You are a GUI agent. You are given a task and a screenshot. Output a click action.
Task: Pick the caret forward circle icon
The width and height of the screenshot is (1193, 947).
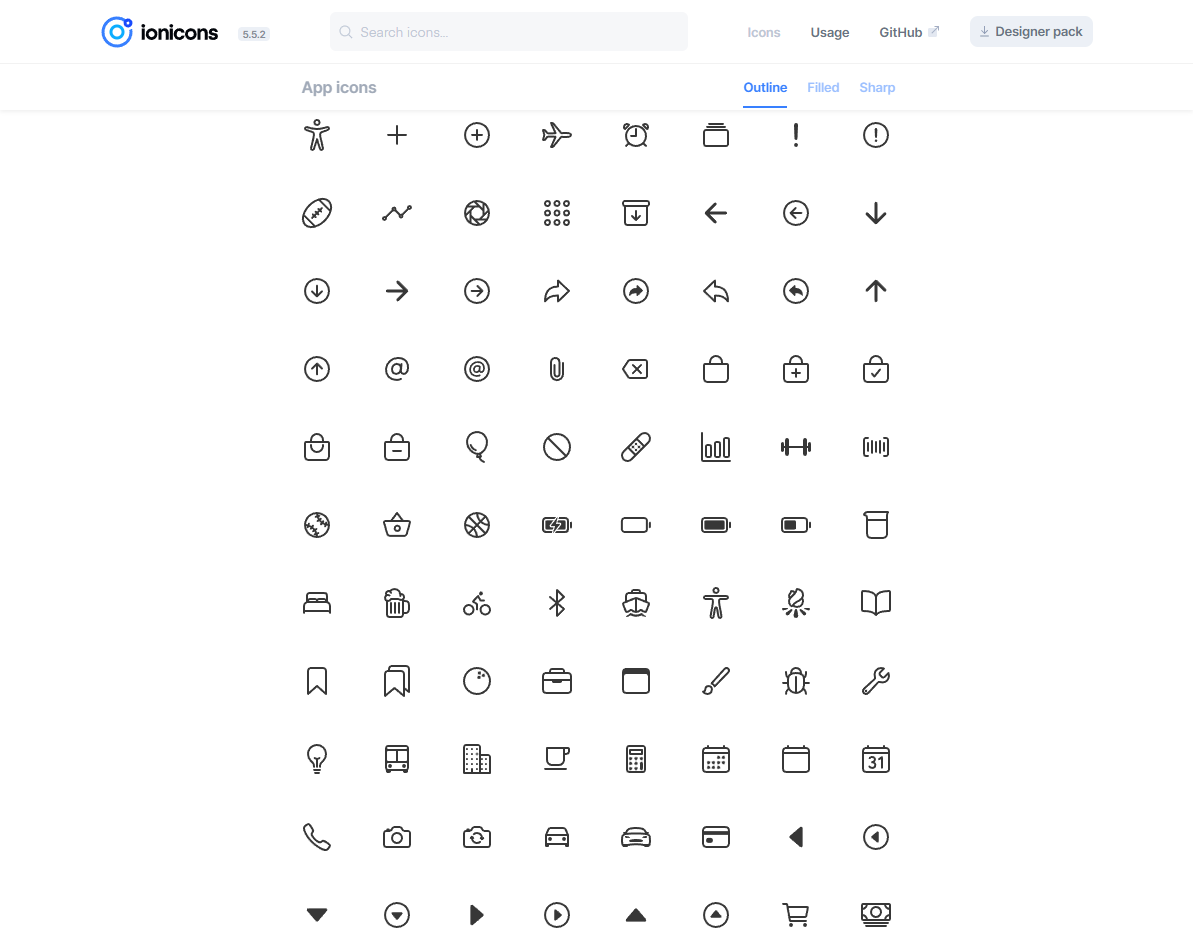556,915
